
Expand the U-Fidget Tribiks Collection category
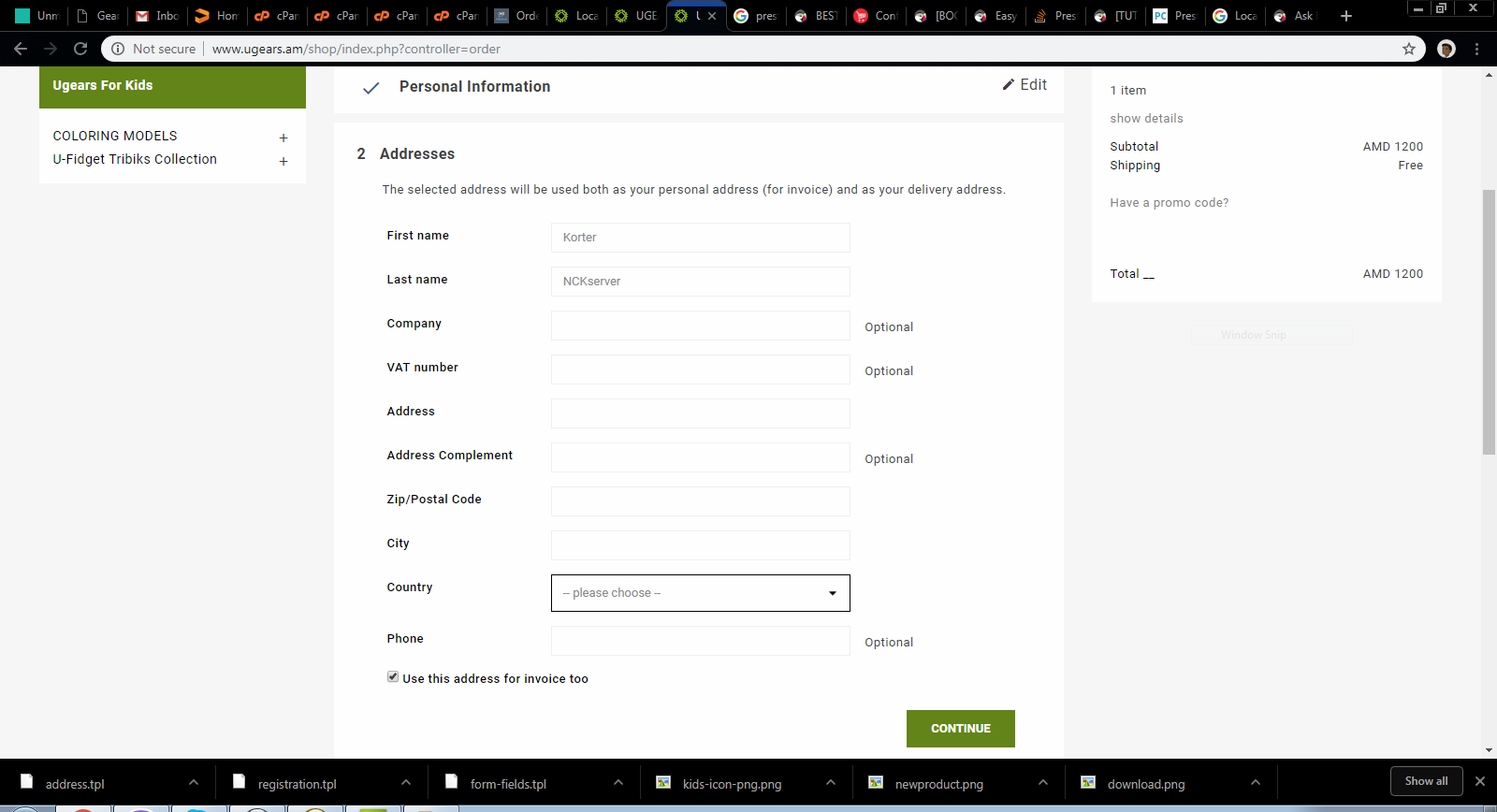coord(283,161)
